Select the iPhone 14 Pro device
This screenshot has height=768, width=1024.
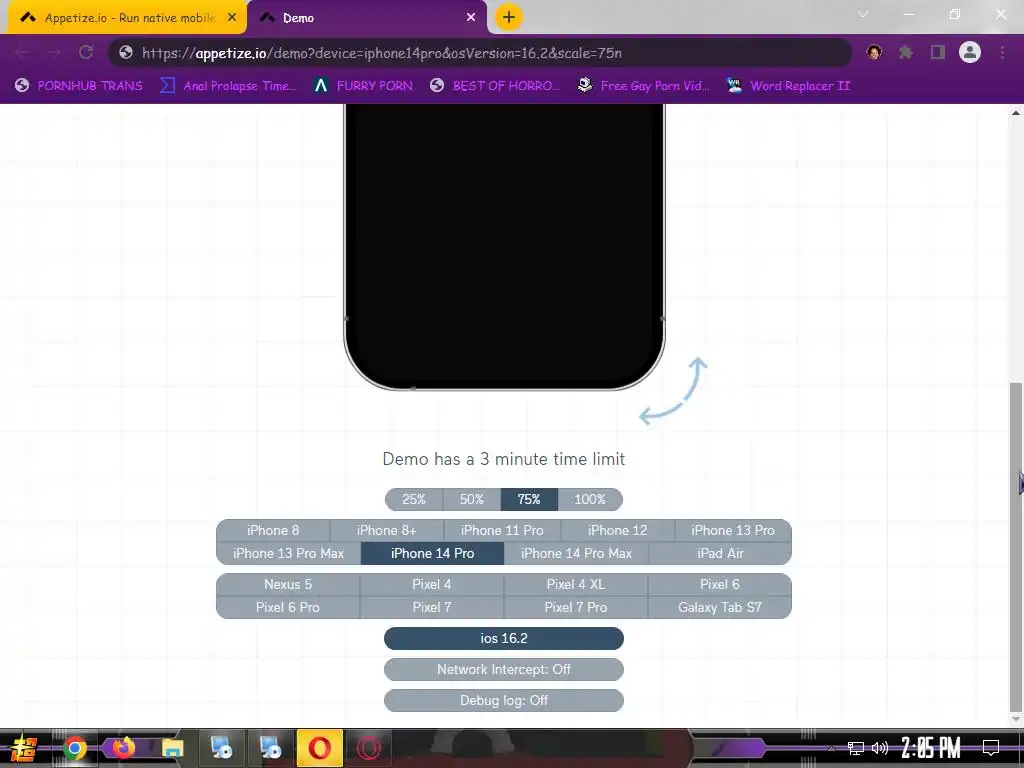[x=432, y=553]
